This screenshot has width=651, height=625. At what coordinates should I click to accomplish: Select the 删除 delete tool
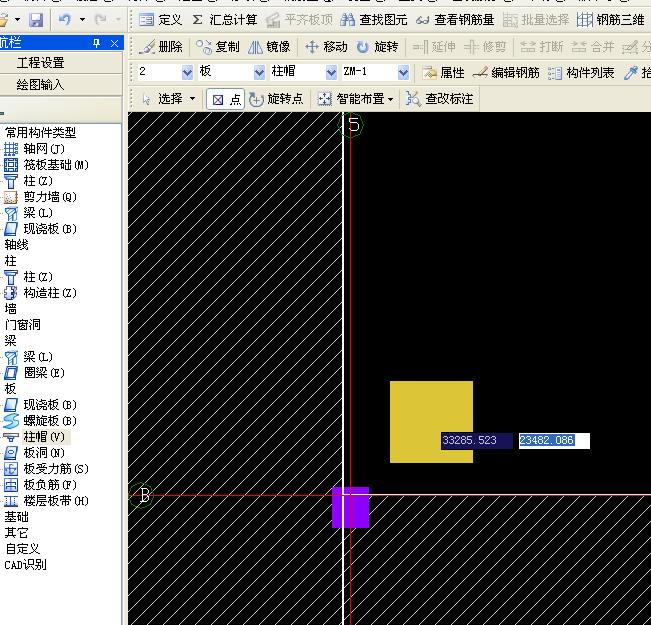click(x=161, y=47)
